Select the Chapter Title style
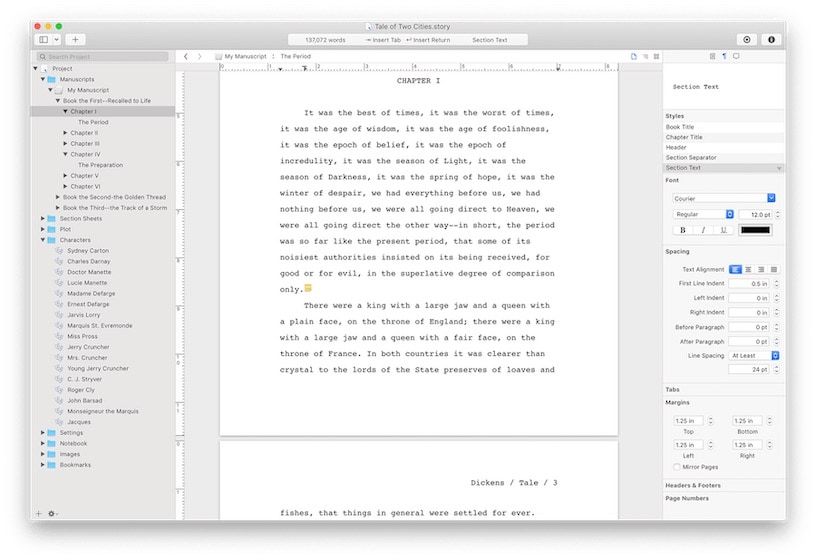This screenshot has height=560, width=816. [684, 137]
